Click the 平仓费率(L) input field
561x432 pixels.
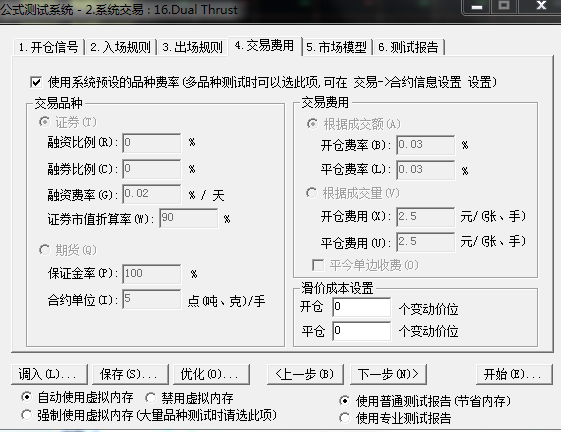[x=426, y=170]
